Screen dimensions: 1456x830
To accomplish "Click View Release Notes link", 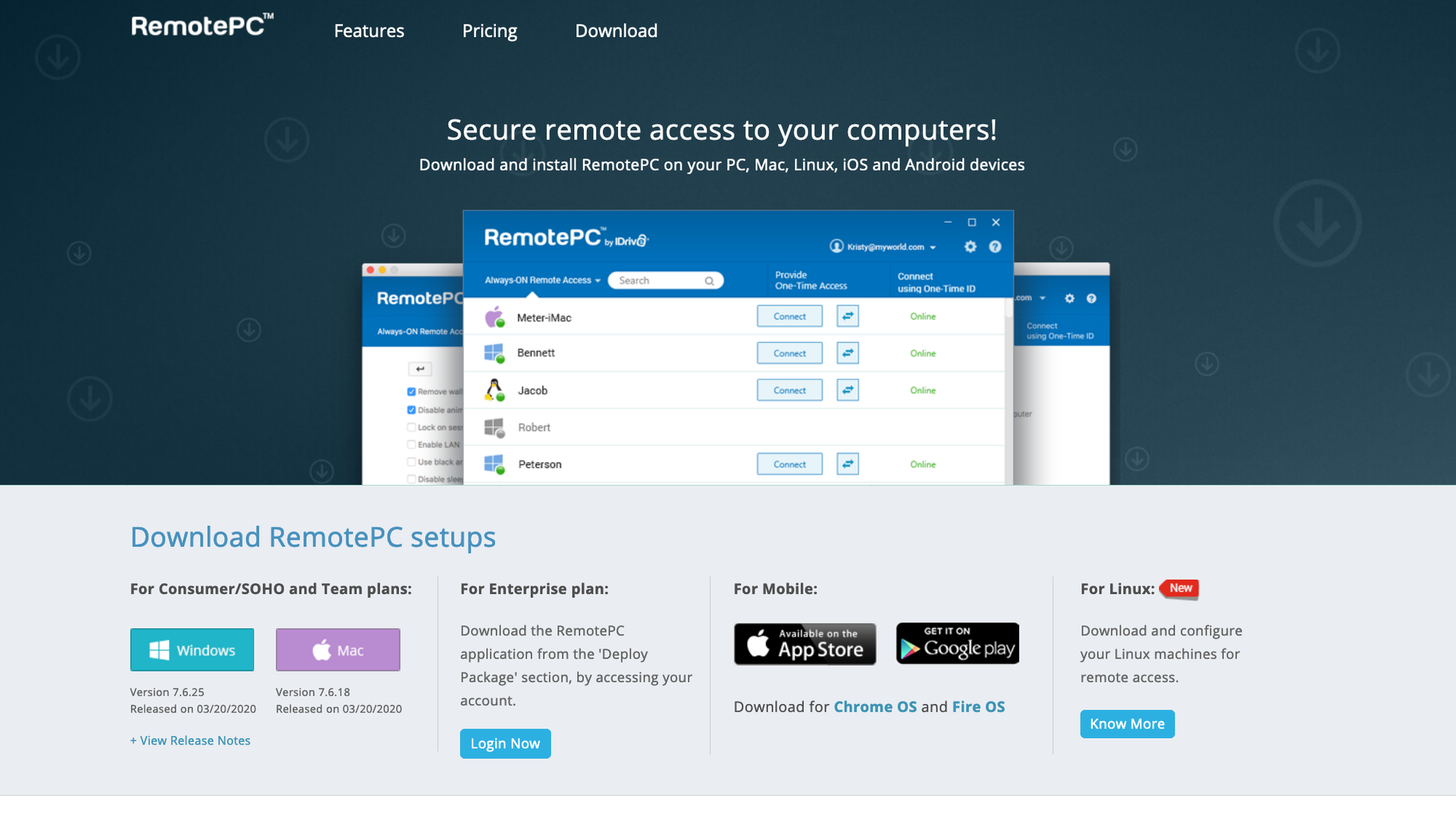I will [x=190, y=740].
